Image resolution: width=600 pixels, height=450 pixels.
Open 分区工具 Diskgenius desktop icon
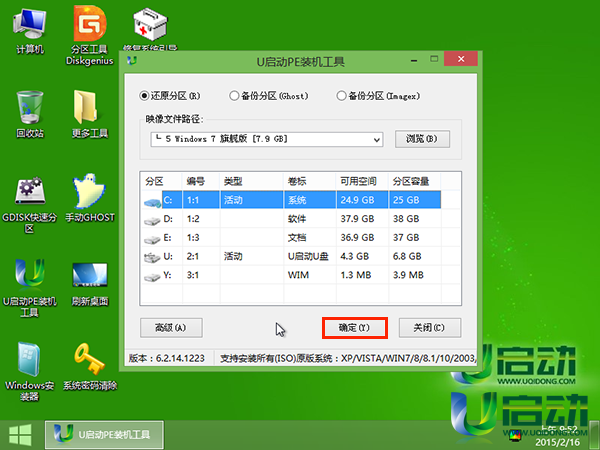click(90, 36)
